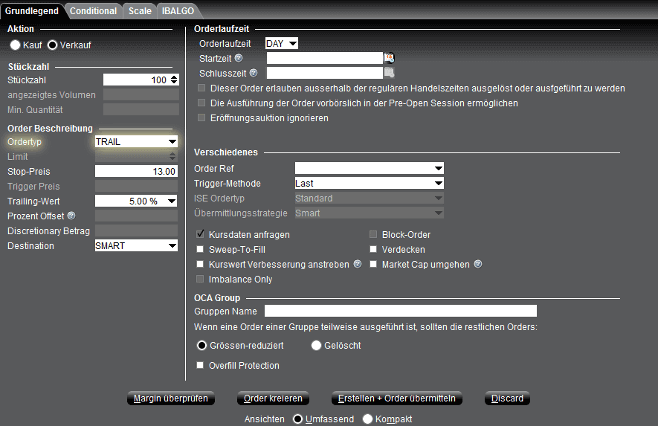Open the IBALGO tab
The width and height of the screenshot is (658, 426).
point(178,11)
